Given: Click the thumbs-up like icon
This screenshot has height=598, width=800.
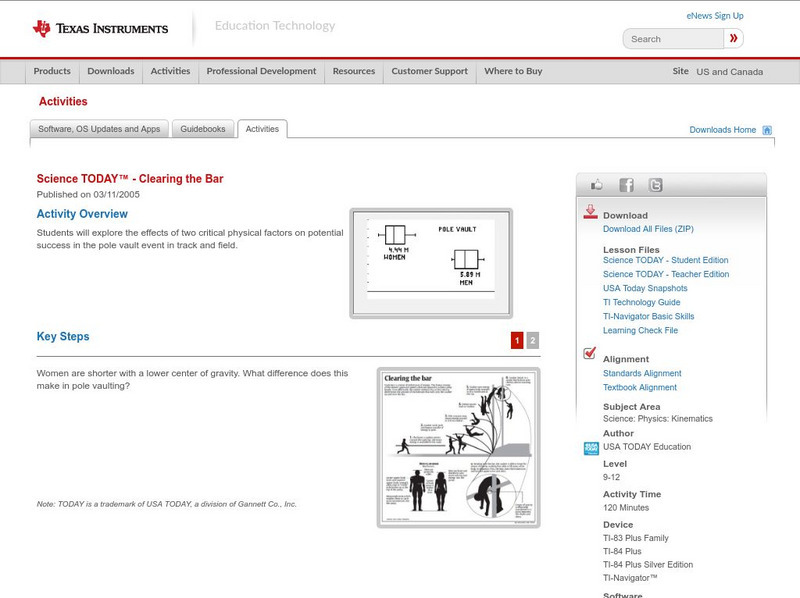Looking at the screenshot, I should (596, 185).
